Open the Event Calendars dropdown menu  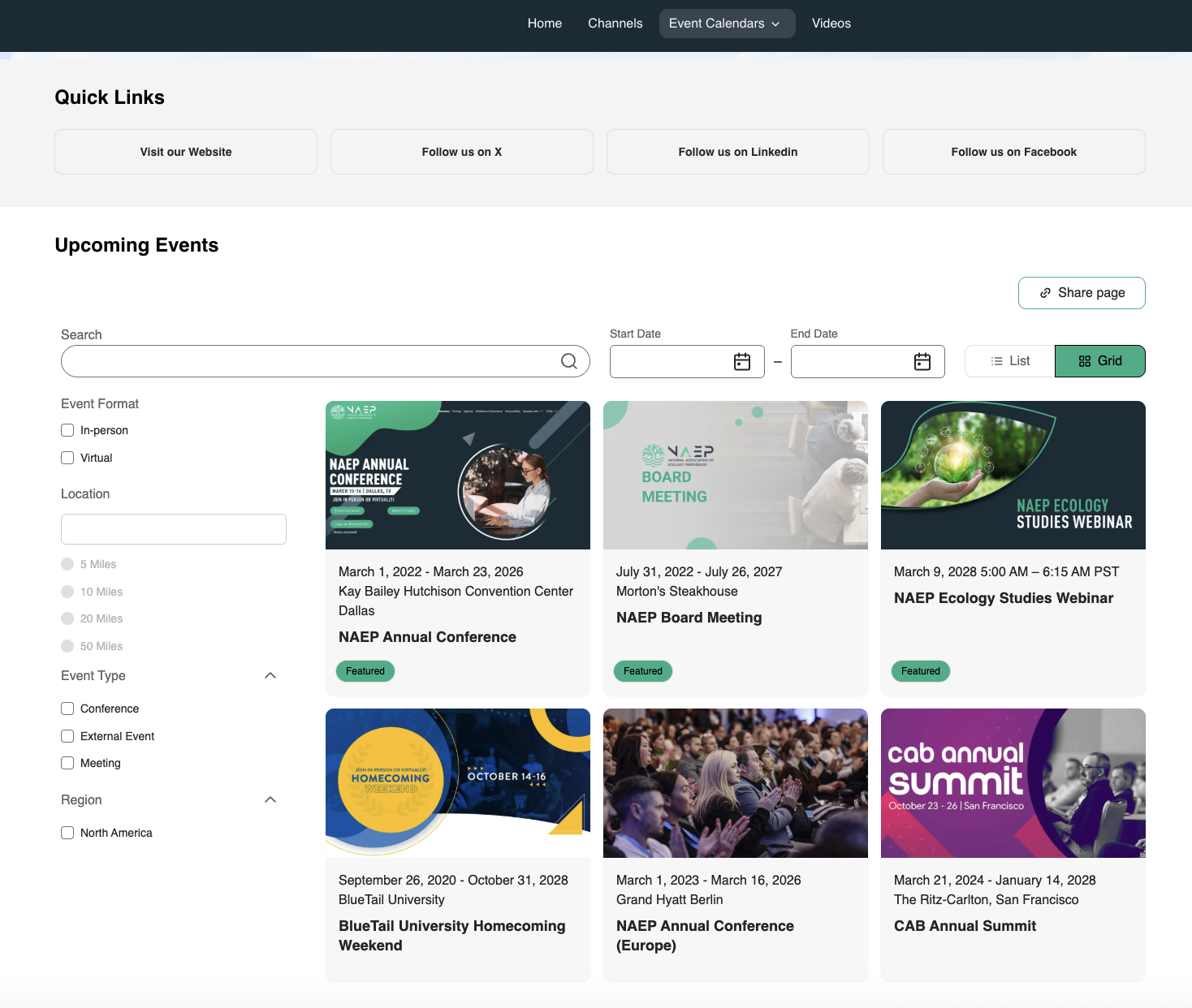pyautogui.click(x=727, y=24)
